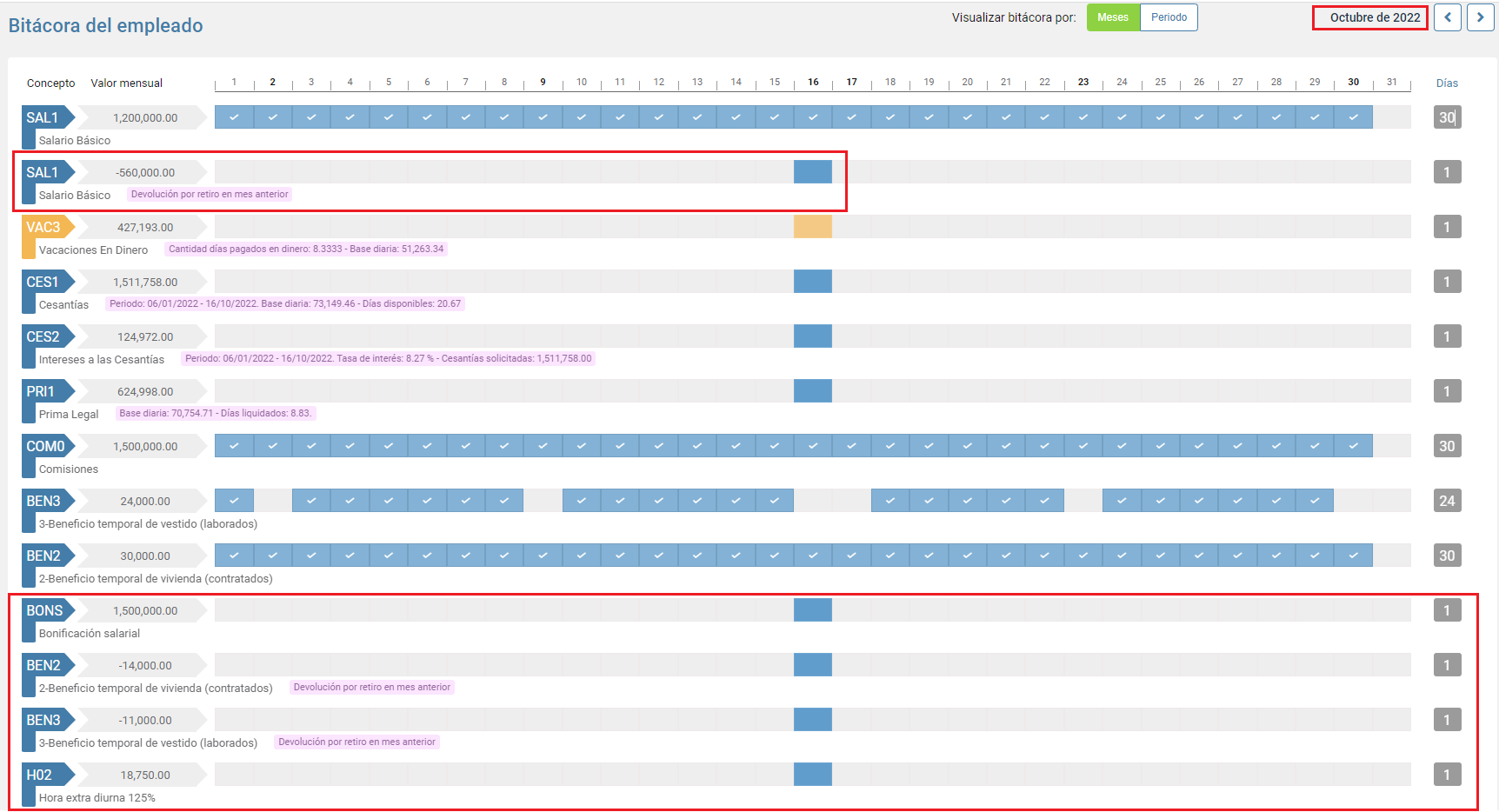Open the Devolución note under BEN2 vivienda
Screen dimensions: 1499x812
click(x=372, y=688)
